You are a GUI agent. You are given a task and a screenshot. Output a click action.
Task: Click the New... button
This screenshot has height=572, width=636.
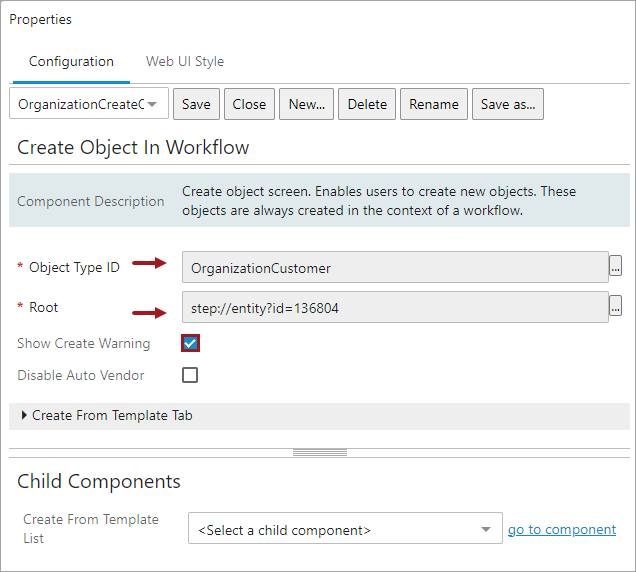pyautogui.click(x=307, y=104)
